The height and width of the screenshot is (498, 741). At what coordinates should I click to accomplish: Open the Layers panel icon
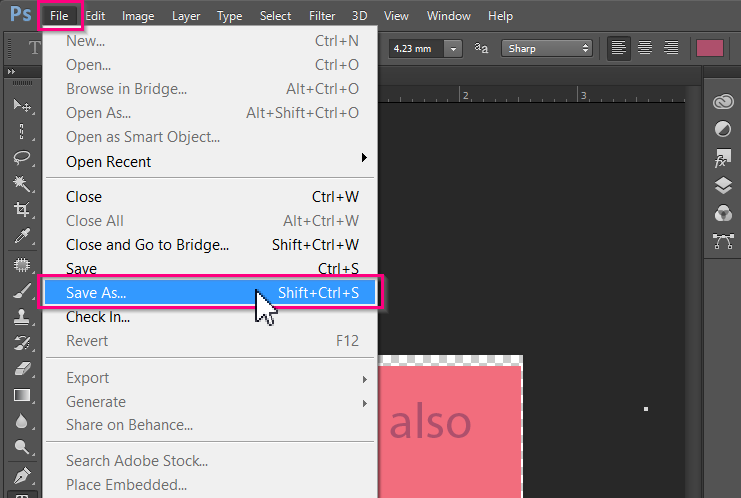coord(723,185)
